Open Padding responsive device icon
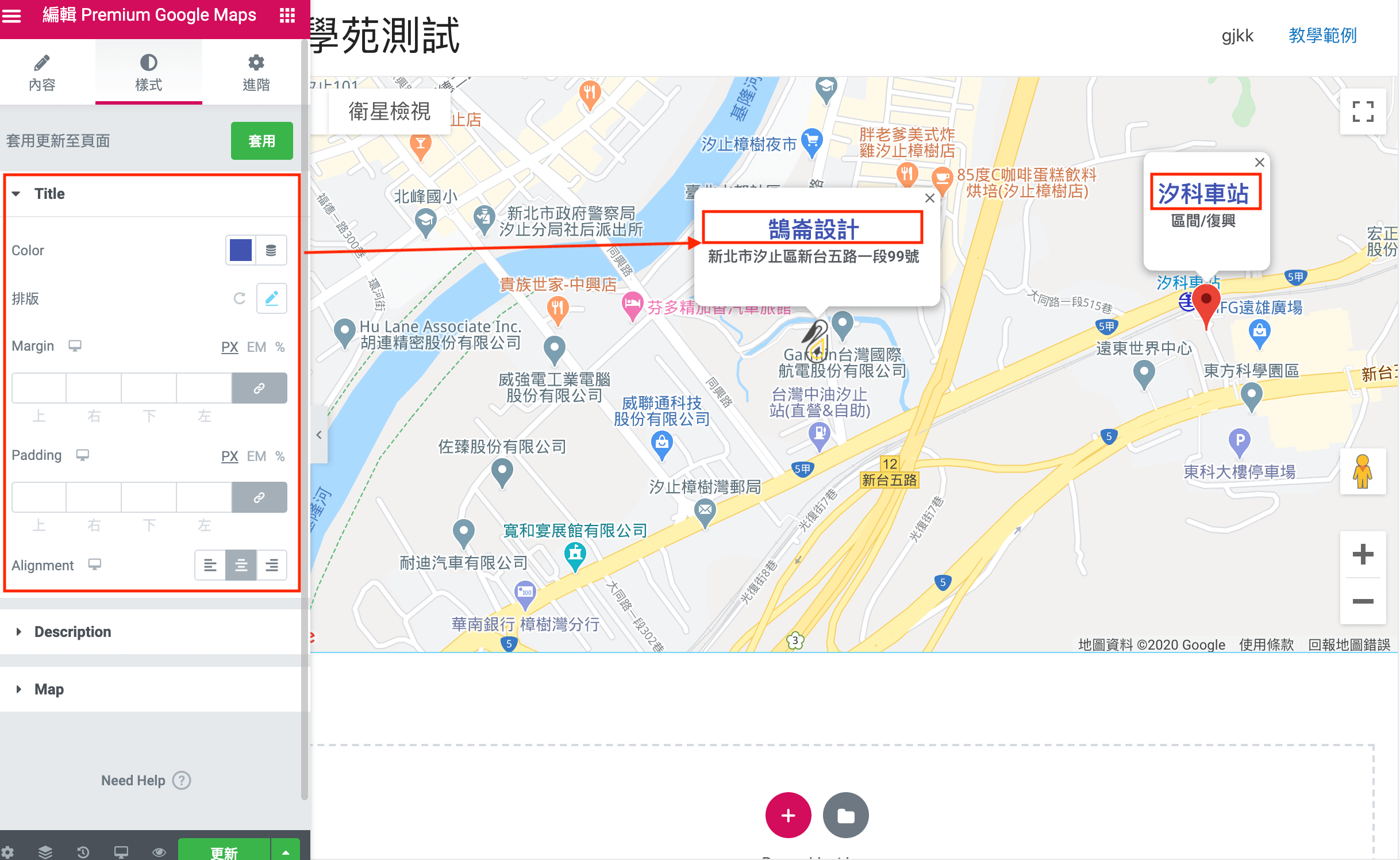 pos(82,455)
